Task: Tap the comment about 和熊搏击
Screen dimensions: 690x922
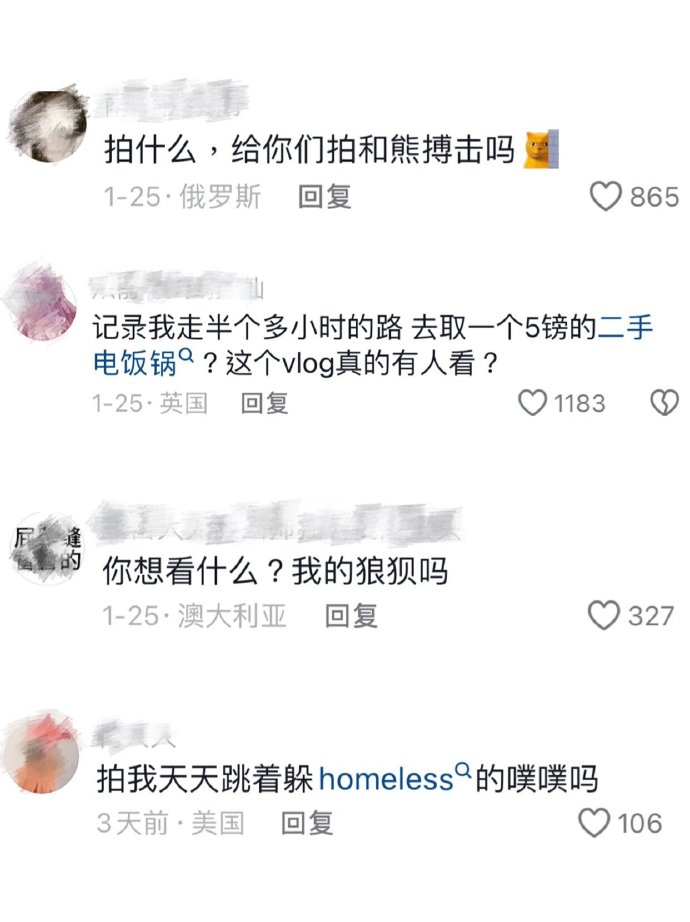Action: [309, 149]
